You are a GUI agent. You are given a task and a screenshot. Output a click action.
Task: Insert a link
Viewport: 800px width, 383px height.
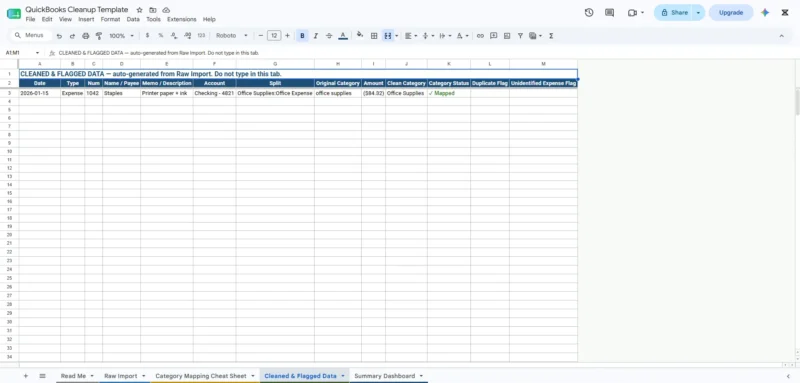480,36
